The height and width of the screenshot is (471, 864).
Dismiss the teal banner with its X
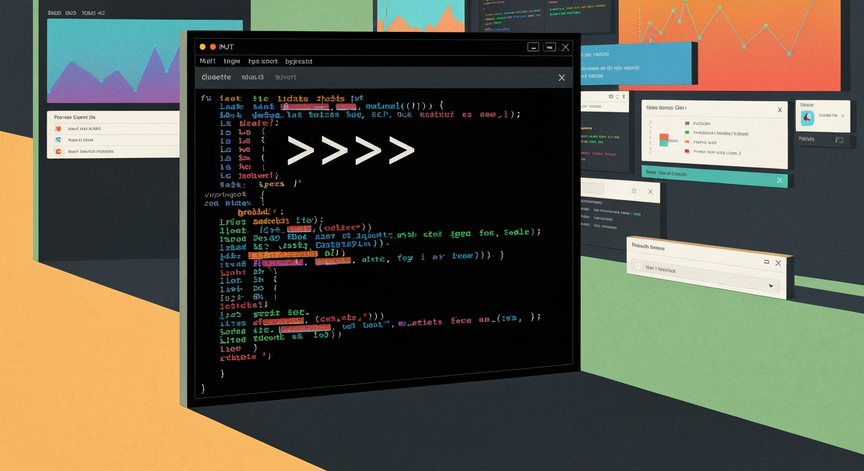click(780, 180)
